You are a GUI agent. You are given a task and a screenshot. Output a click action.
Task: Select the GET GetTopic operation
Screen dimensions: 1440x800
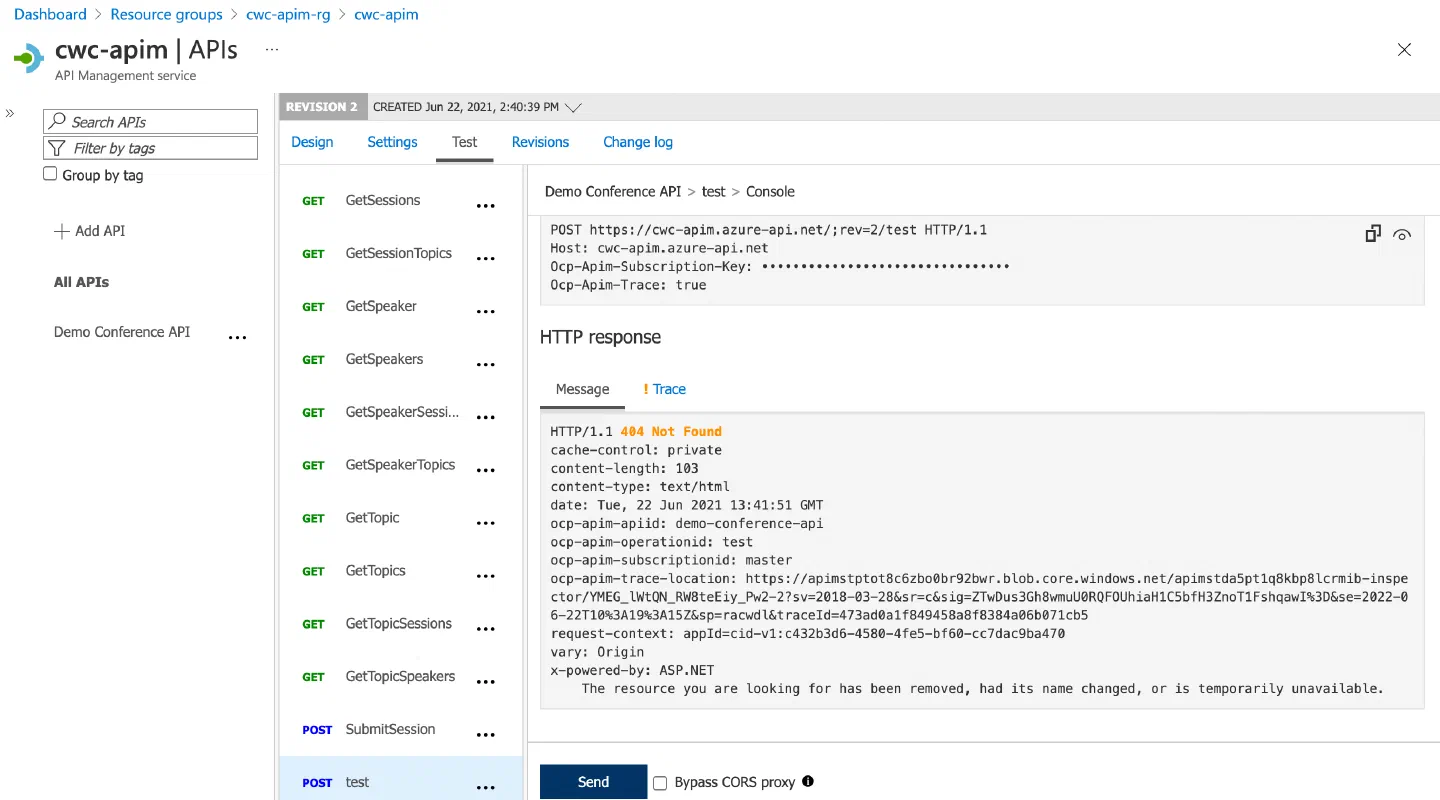[x=401, y=518]
